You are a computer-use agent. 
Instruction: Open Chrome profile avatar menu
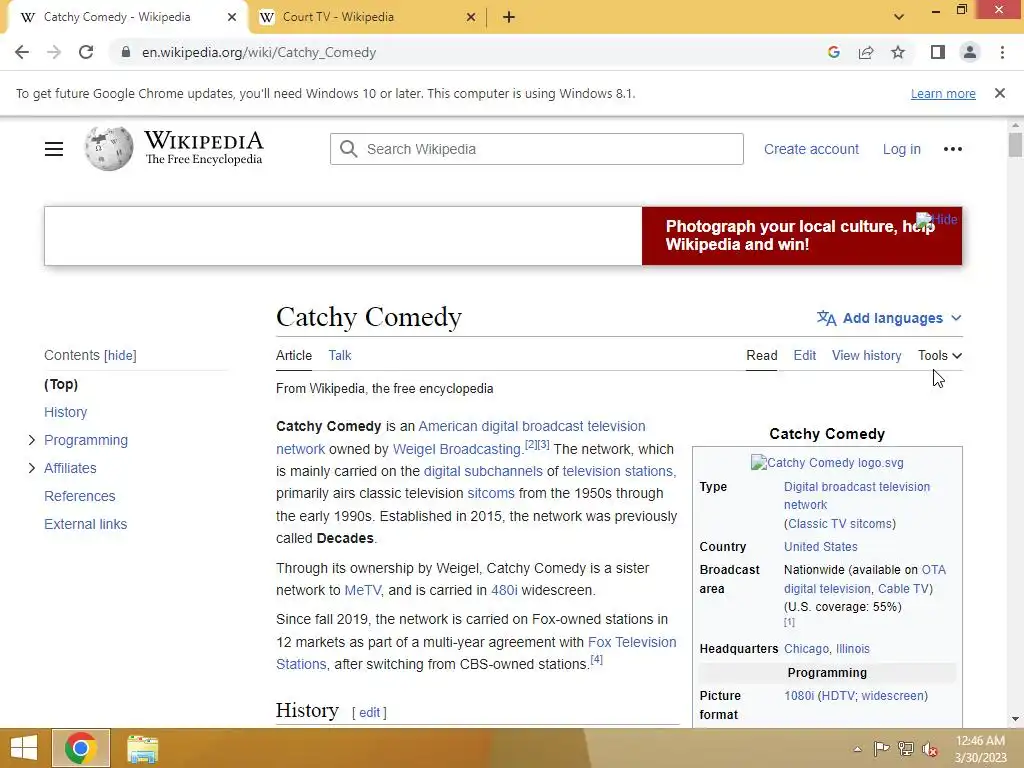point(970,52)
